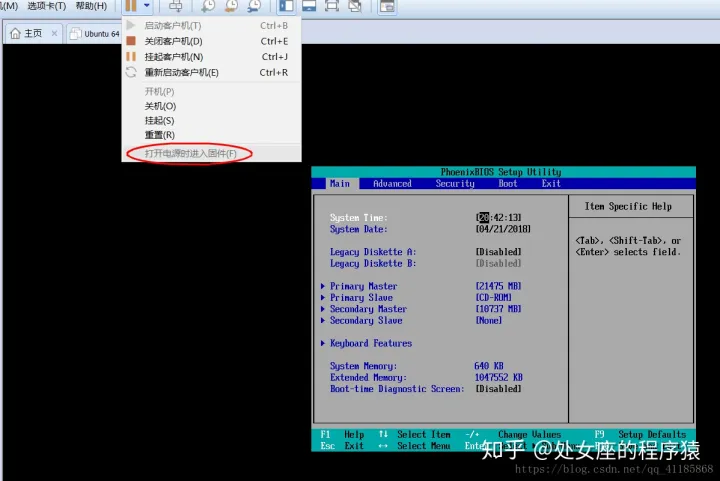Viewport: 720px width, 481px height.
Task: Click the Send Ctrl+Alt+Del toolbar icon
Action: (x=175, y=6)
